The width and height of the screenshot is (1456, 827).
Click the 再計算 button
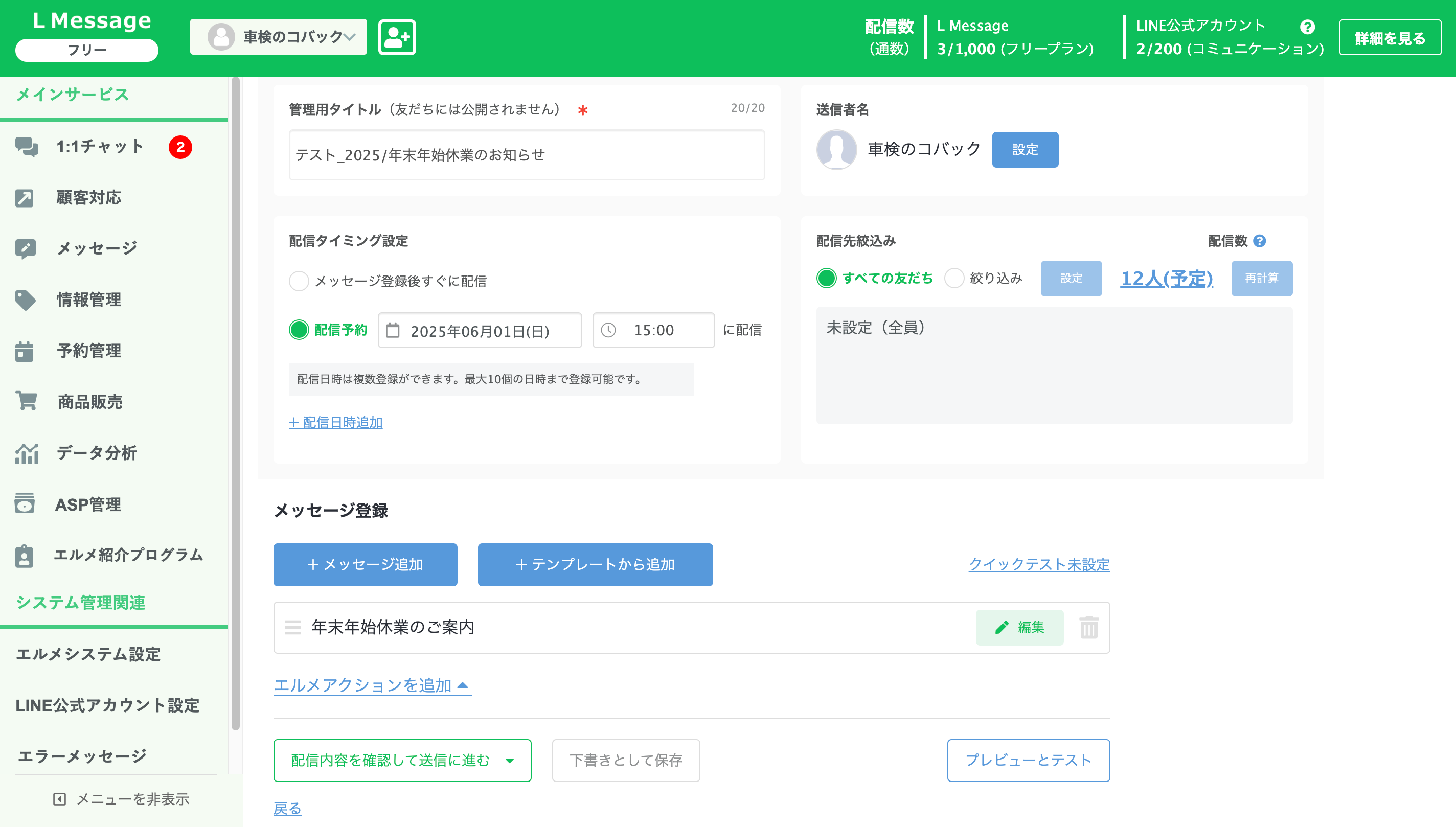[1261, 278]
